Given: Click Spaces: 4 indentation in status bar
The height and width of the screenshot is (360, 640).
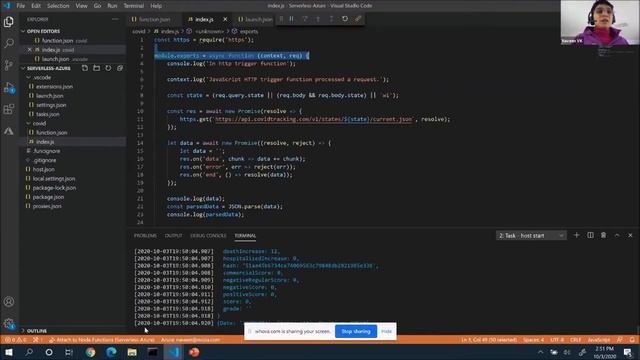Looking at the screenshot, I should tap(533, 340).
